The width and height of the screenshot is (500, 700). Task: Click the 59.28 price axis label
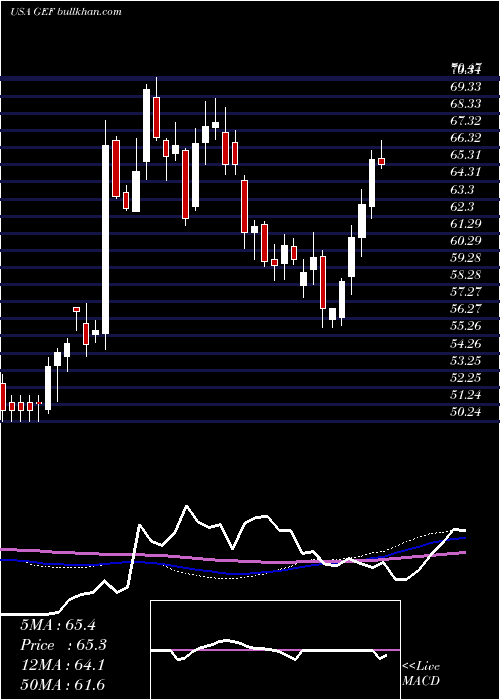[x=466, y=258]
